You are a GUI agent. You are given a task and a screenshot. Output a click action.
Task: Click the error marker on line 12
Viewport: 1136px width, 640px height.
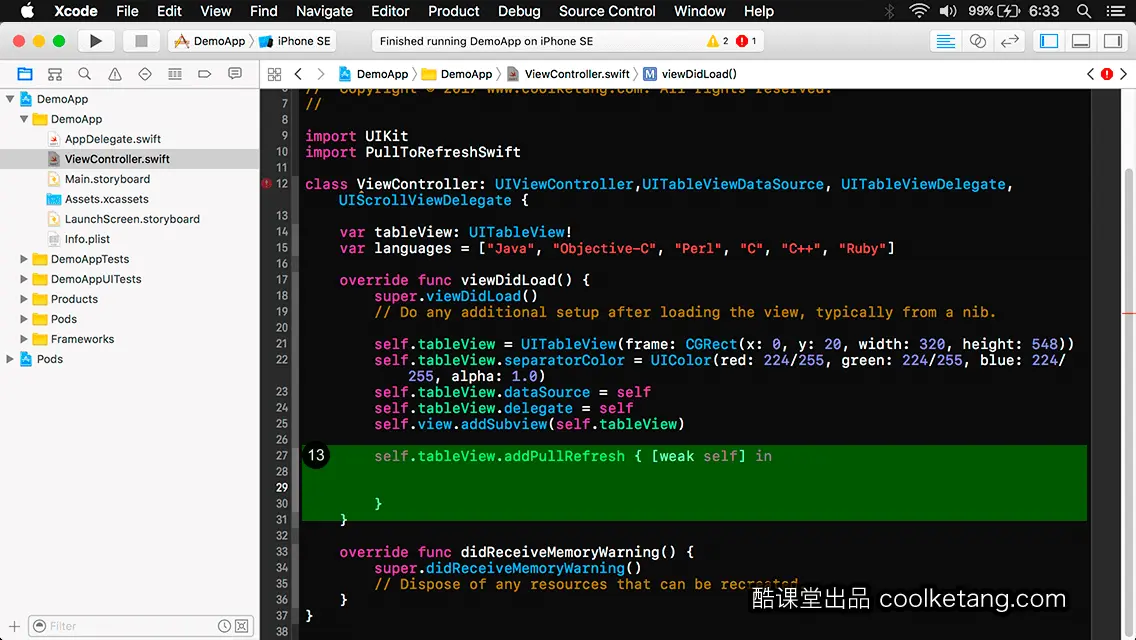click(267, 184)
